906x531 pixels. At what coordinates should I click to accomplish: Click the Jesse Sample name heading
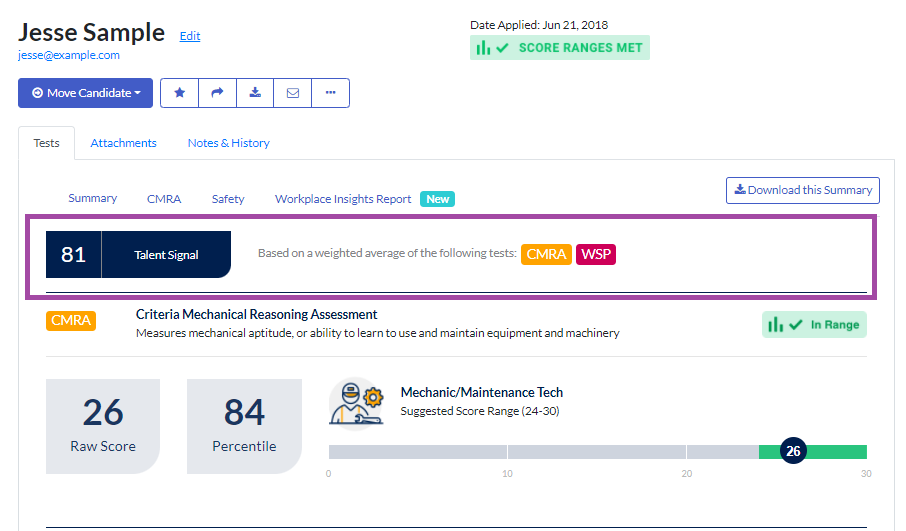pyautogui.click(x=91, y=32)
